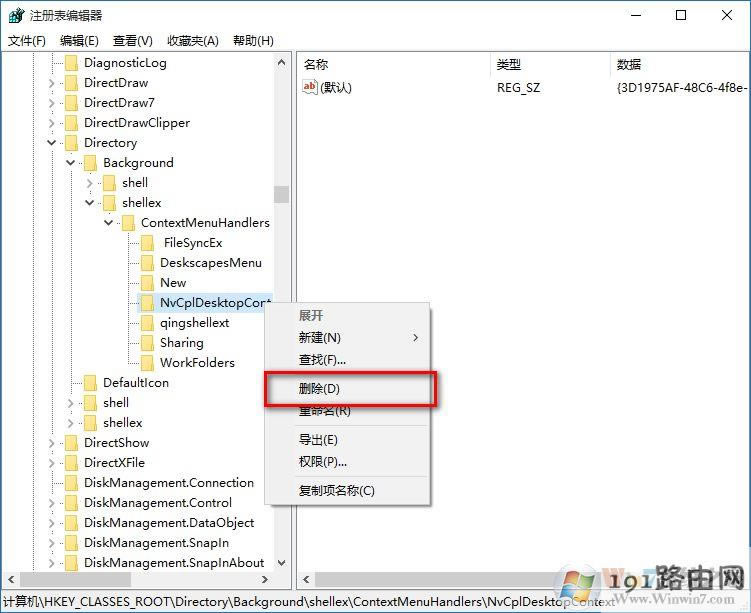Click the tree pane scroll down arrow
This screenshot has height=613, width=751.
click(x=282, y=563)
